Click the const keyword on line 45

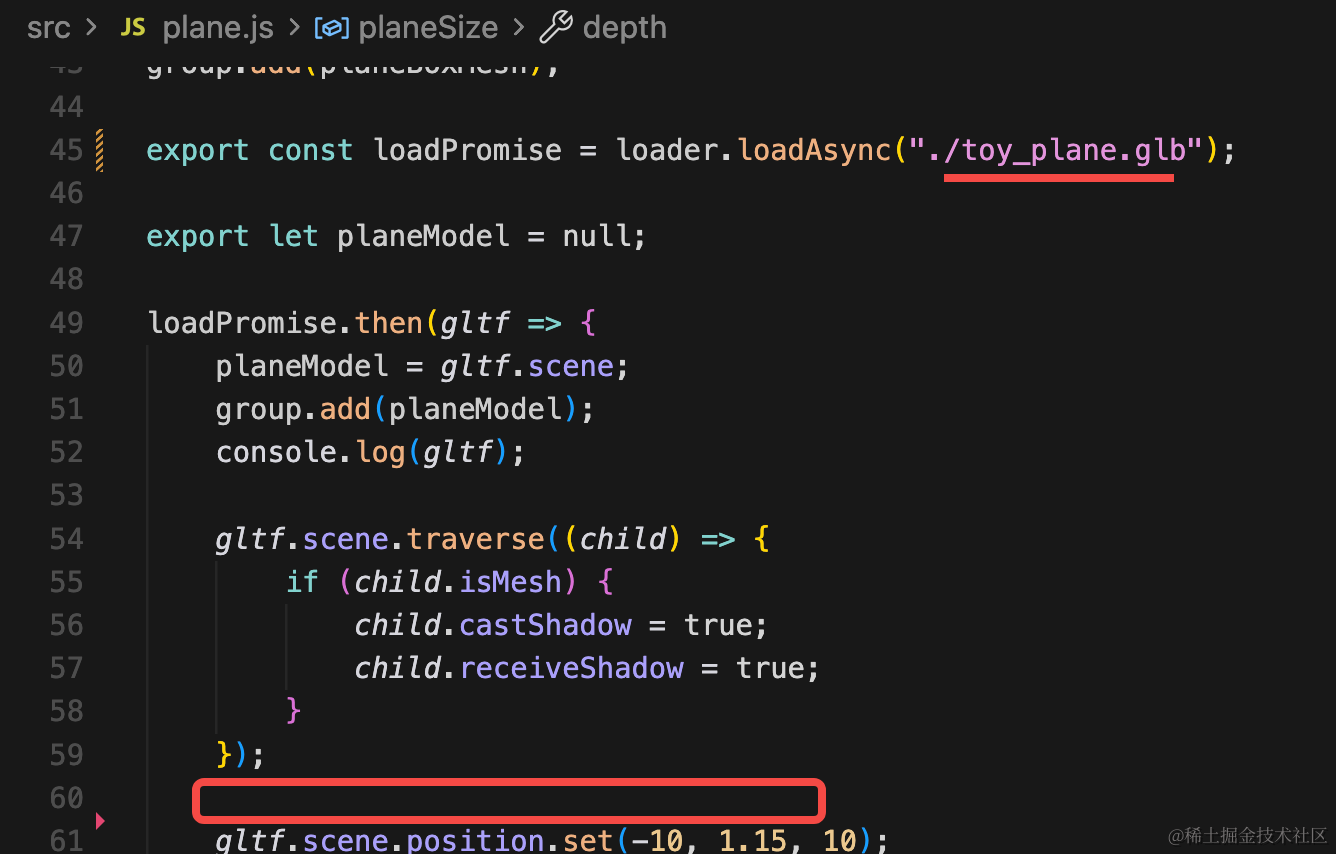click(x=310, y=151)
